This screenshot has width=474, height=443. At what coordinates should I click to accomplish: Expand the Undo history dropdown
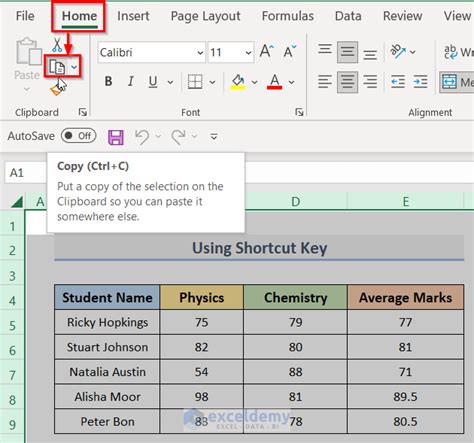[158, 136]
